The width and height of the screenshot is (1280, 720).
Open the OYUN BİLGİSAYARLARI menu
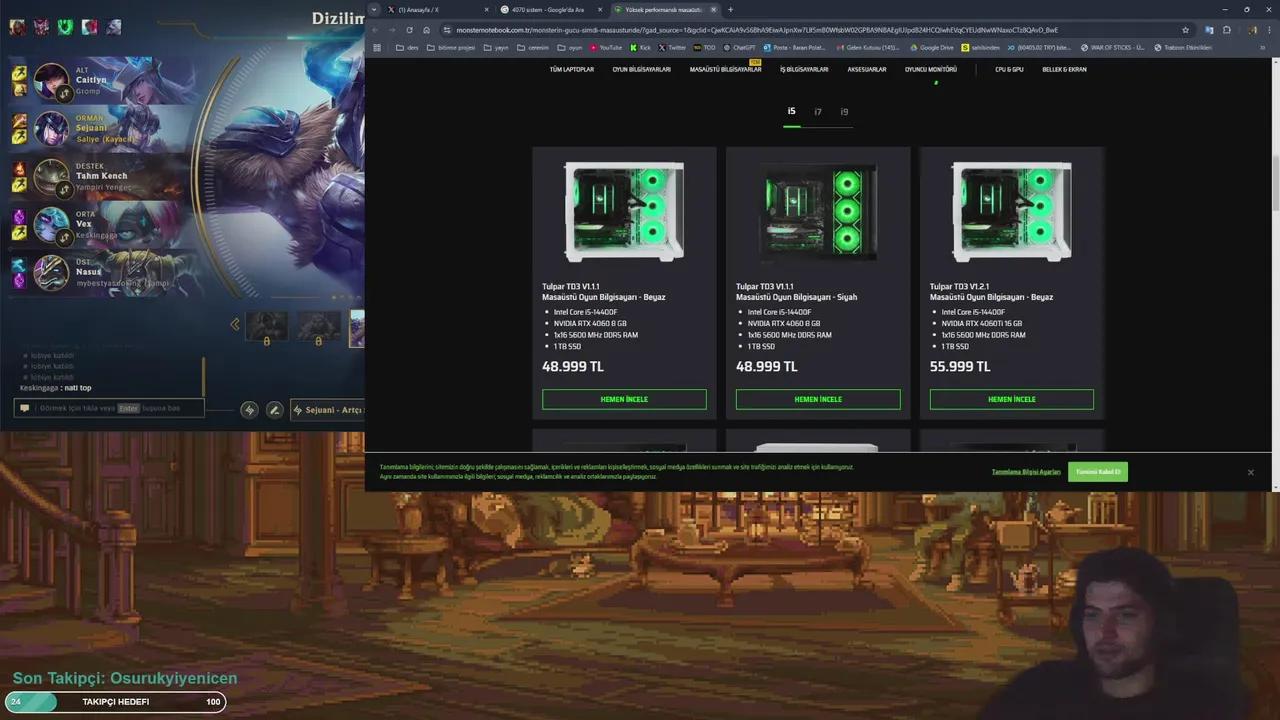(x=641, y=70)
